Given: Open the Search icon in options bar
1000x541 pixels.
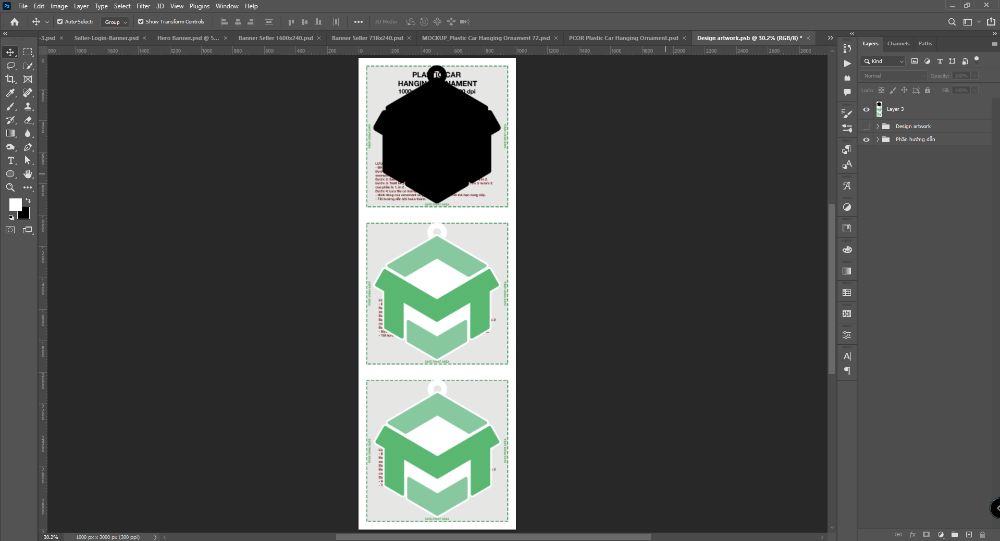Looking at the screenshot, I should (952, 22).
